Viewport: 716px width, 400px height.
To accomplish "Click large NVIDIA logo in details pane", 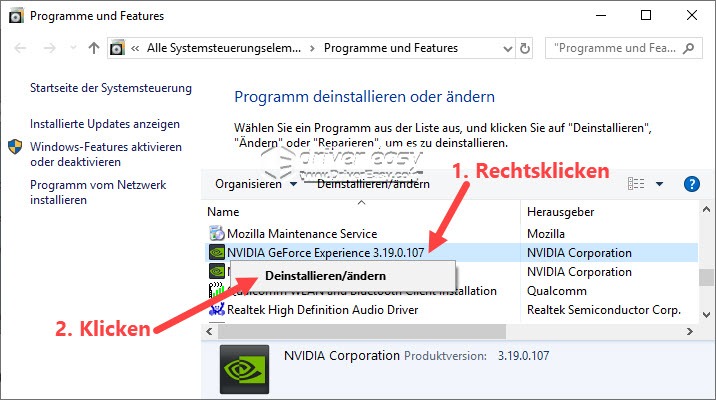I will [244, 369].
